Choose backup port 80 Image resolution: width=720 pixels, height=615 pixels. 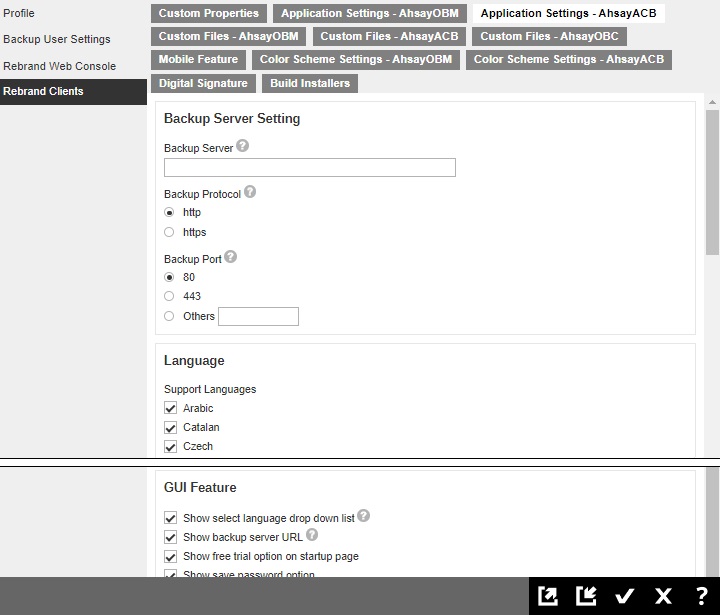[169, 277]
